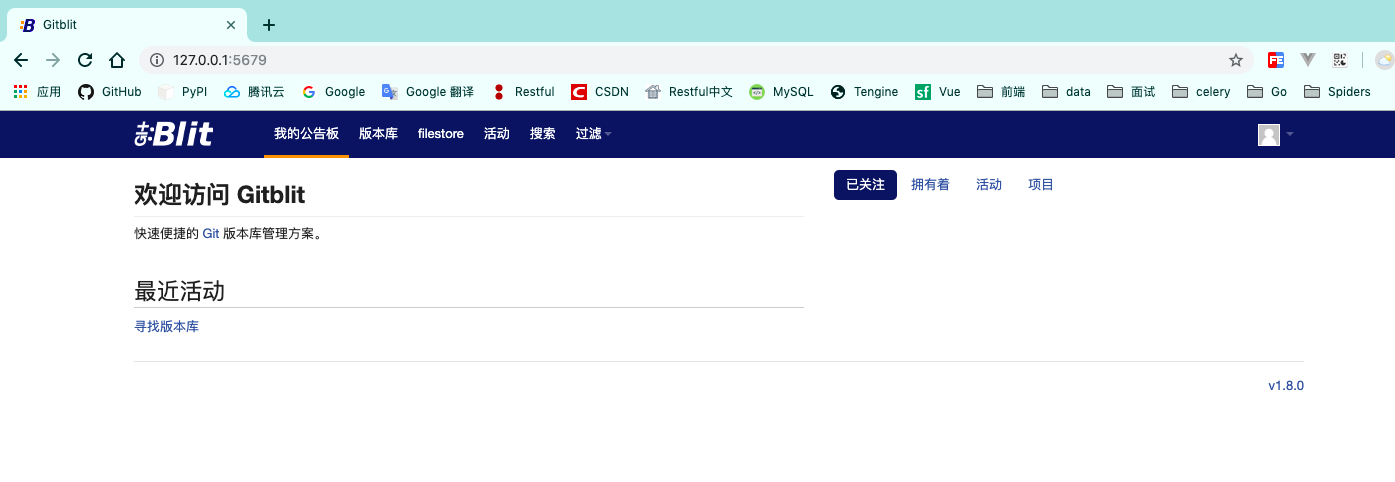Image resolution: width=1395 pixels, height=482 pixels.
Task: Expand the user avatar dropdown arrow
Action: point(1289,134)
